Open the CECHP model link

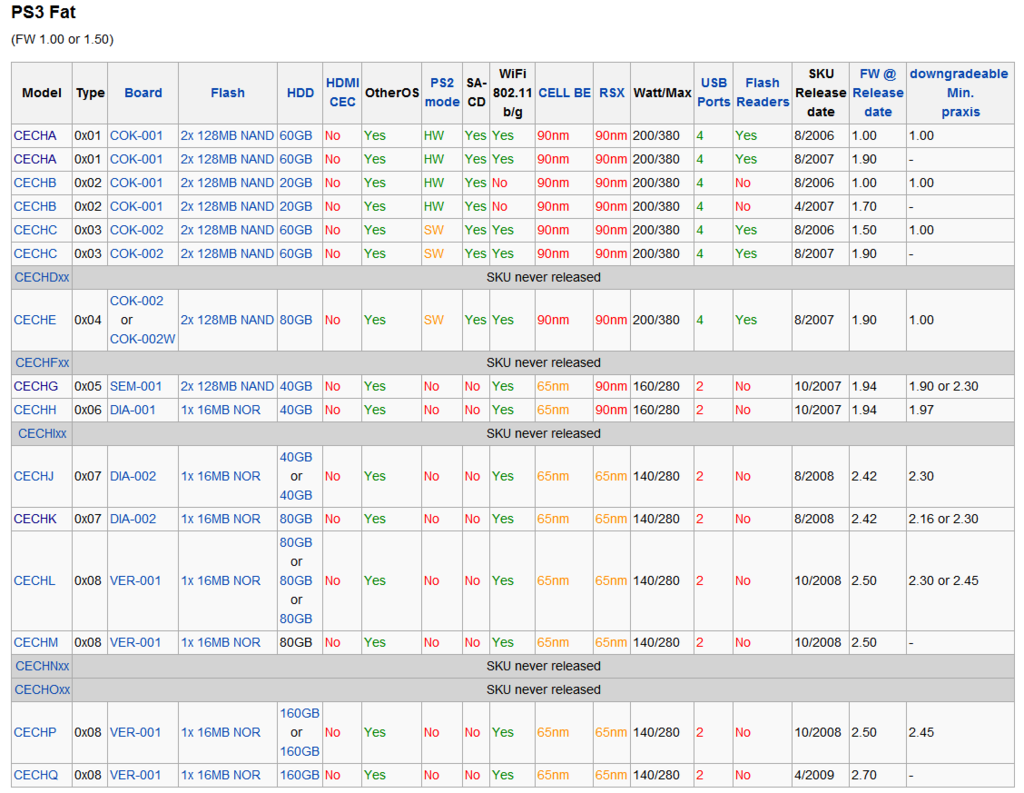(x=35, y=733)
